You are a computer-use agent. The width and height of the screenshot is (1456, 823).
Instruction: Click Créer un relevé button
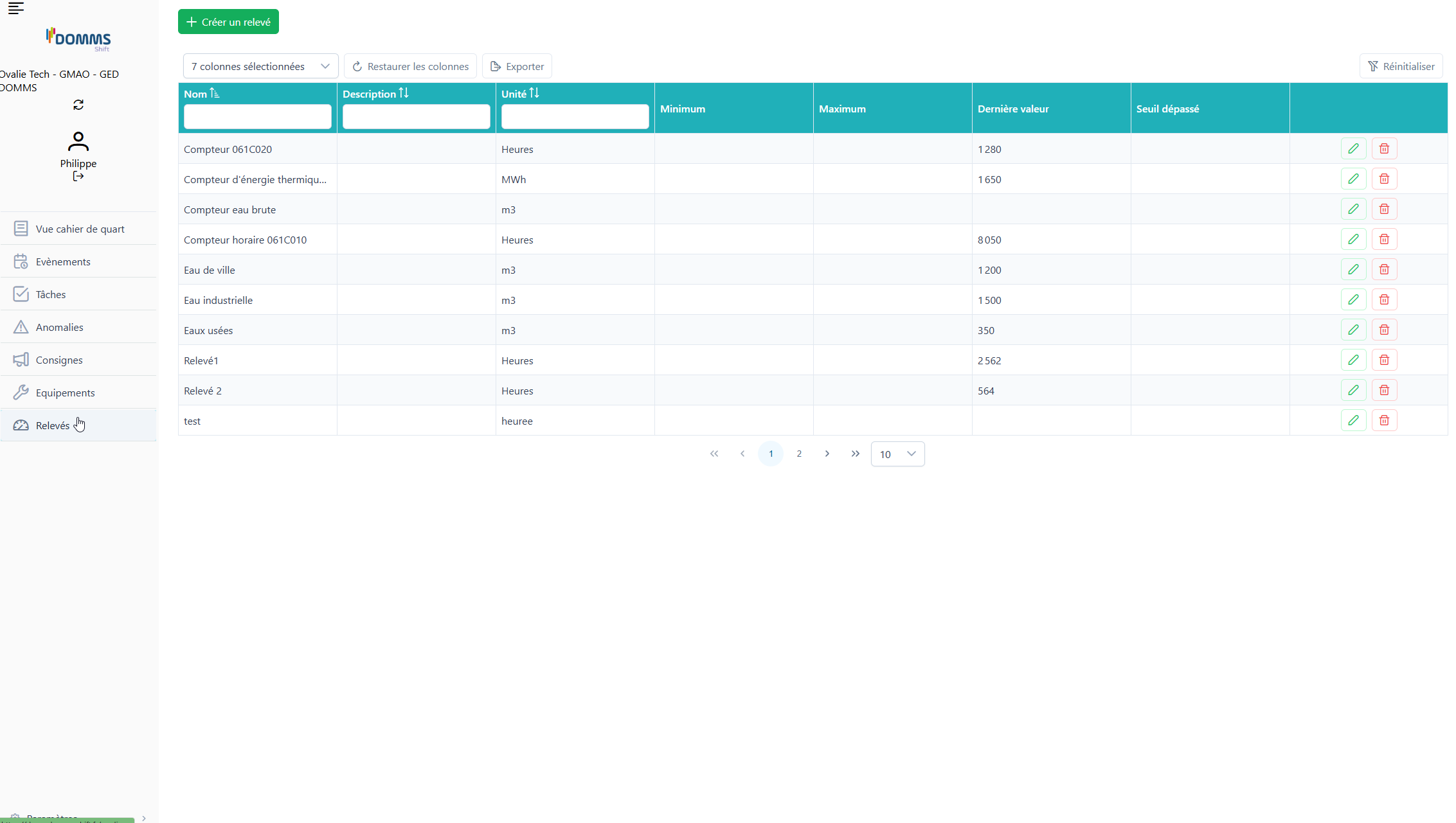pyautogui.click(x=228, y=22)
